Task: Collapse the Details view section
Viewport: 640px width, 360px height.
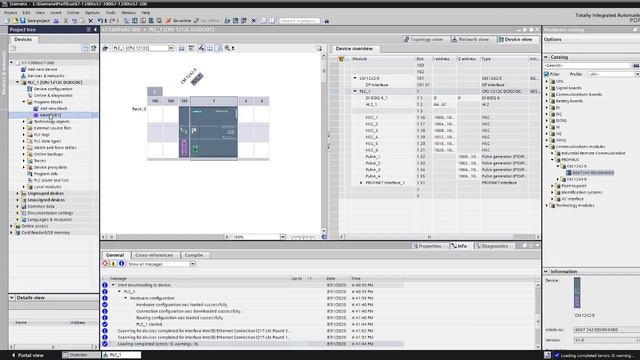Action: (12, 298)
